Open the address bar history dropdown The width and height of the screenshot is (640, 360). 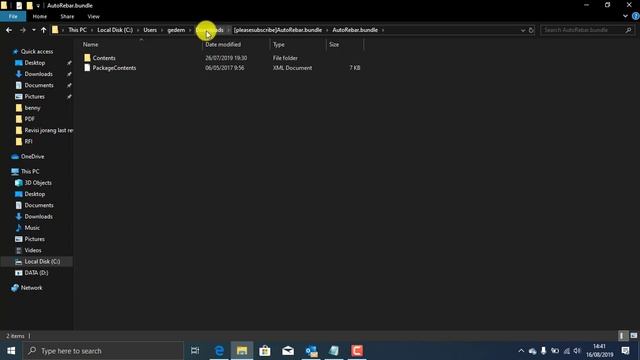click(523, 30)
